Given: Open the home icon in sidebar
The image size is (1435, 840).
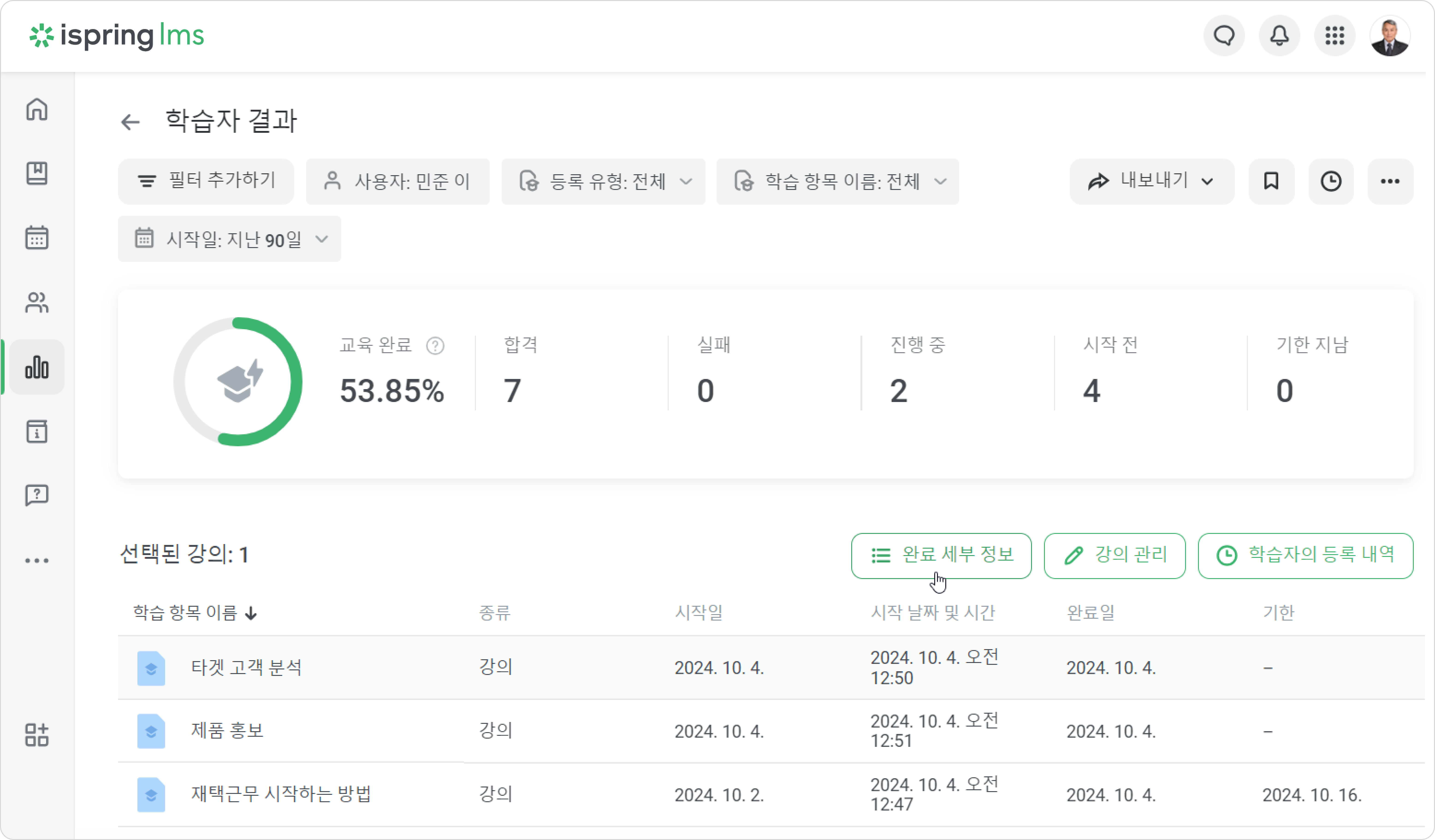Looking at the screenshot, I should pyautogui.click(x=37, y=109).
